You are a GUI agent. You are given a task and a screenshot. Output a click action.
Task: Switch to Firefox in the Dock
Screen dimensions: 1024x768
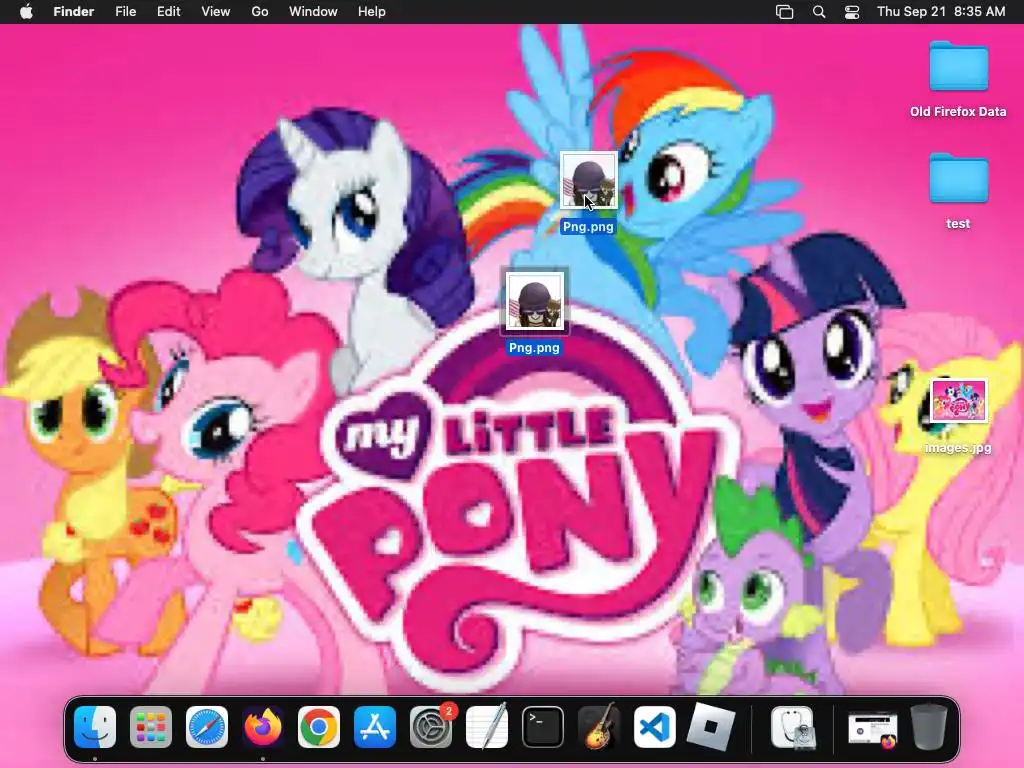point(263,727)
